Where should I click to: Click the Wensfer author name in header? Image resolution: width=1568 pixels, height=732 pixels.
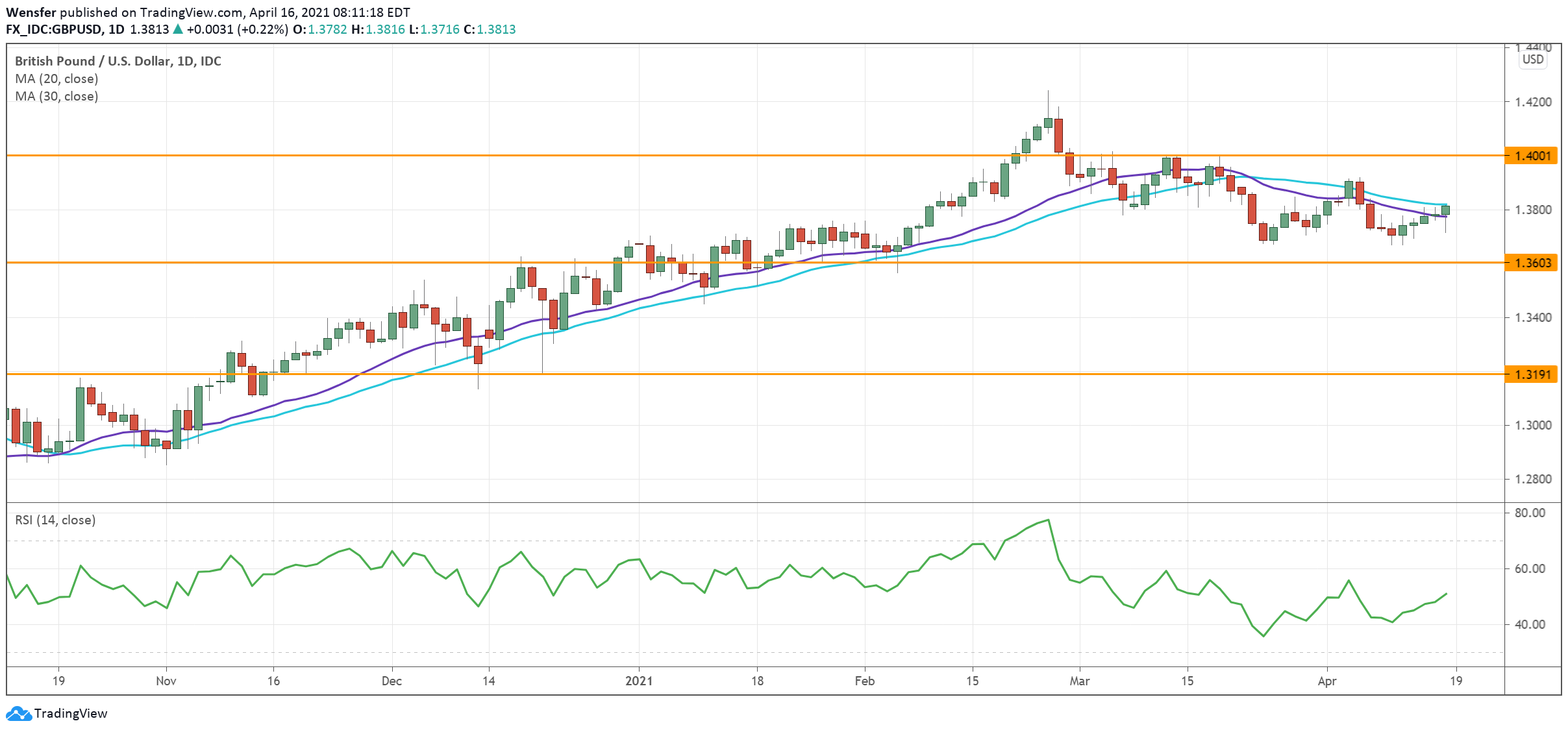[x=31, y=12]
